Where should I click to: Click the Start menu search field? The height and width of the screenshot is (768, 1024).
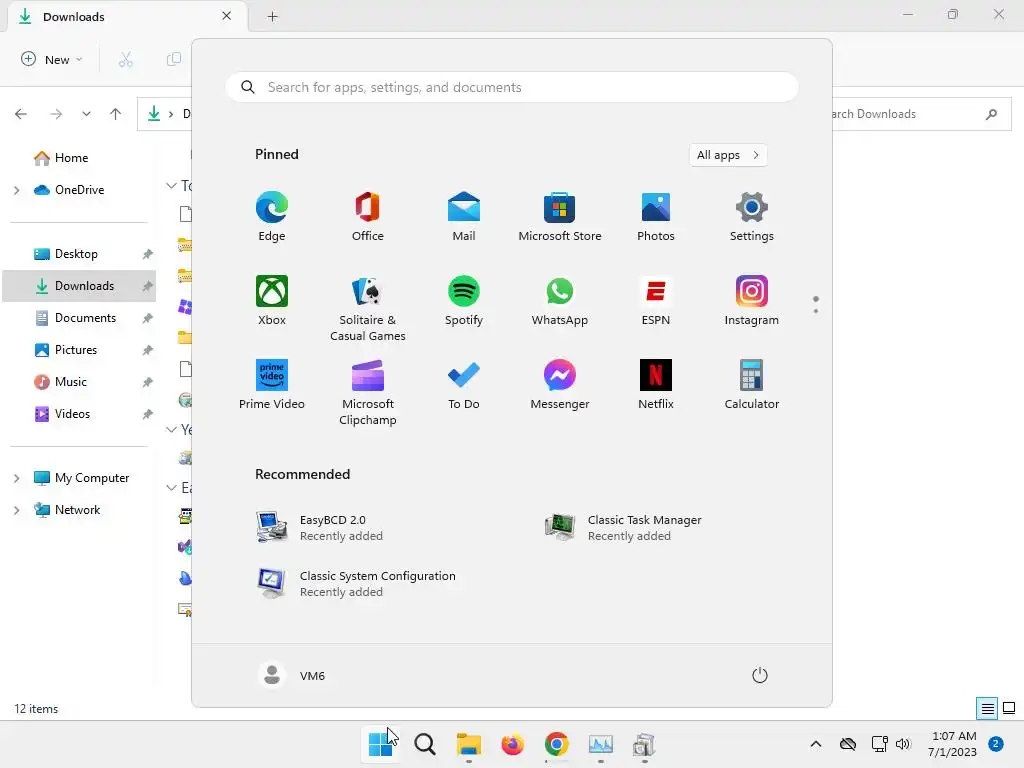512,87
